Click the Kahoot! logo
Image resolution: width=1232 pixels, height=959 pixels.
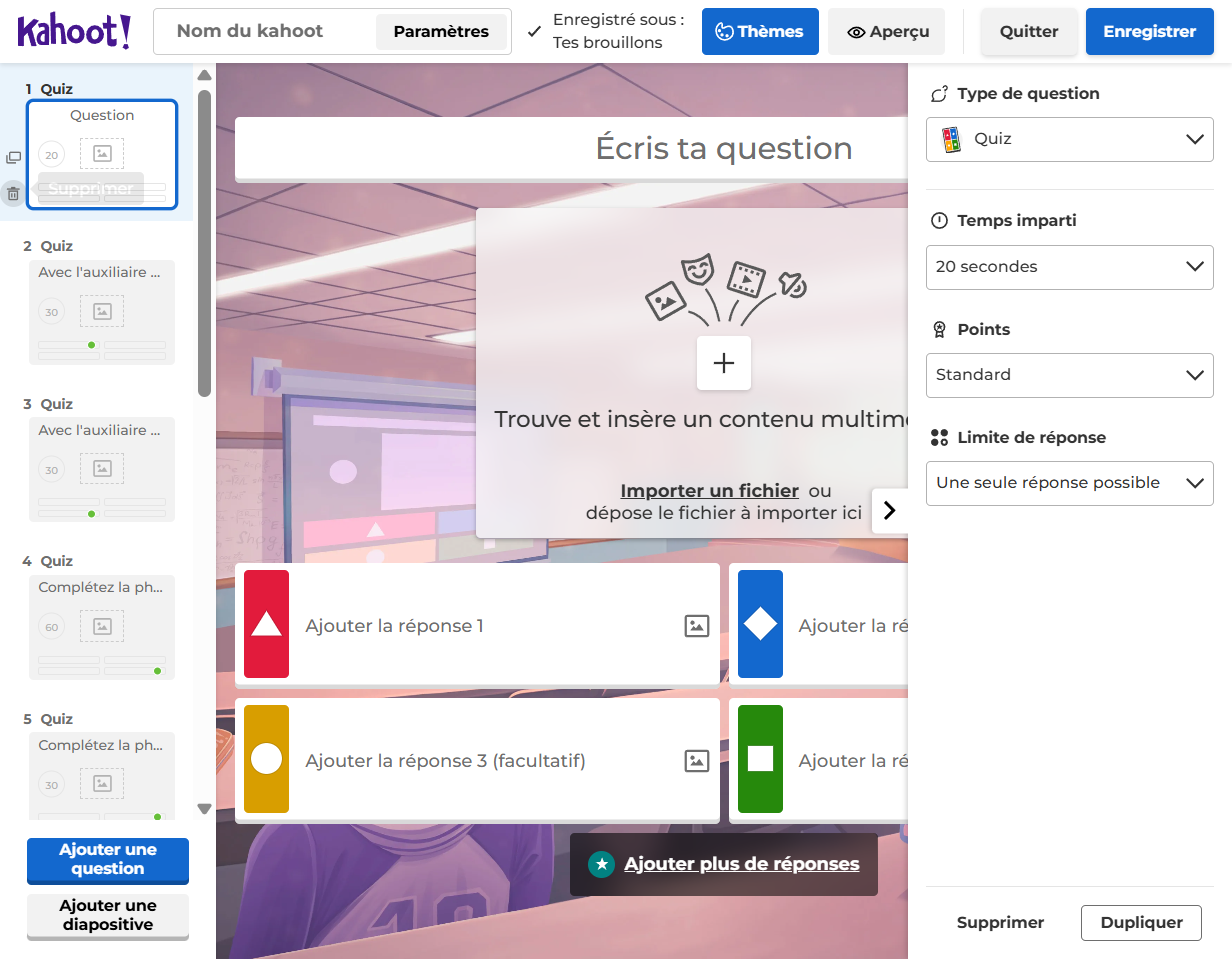74,31
